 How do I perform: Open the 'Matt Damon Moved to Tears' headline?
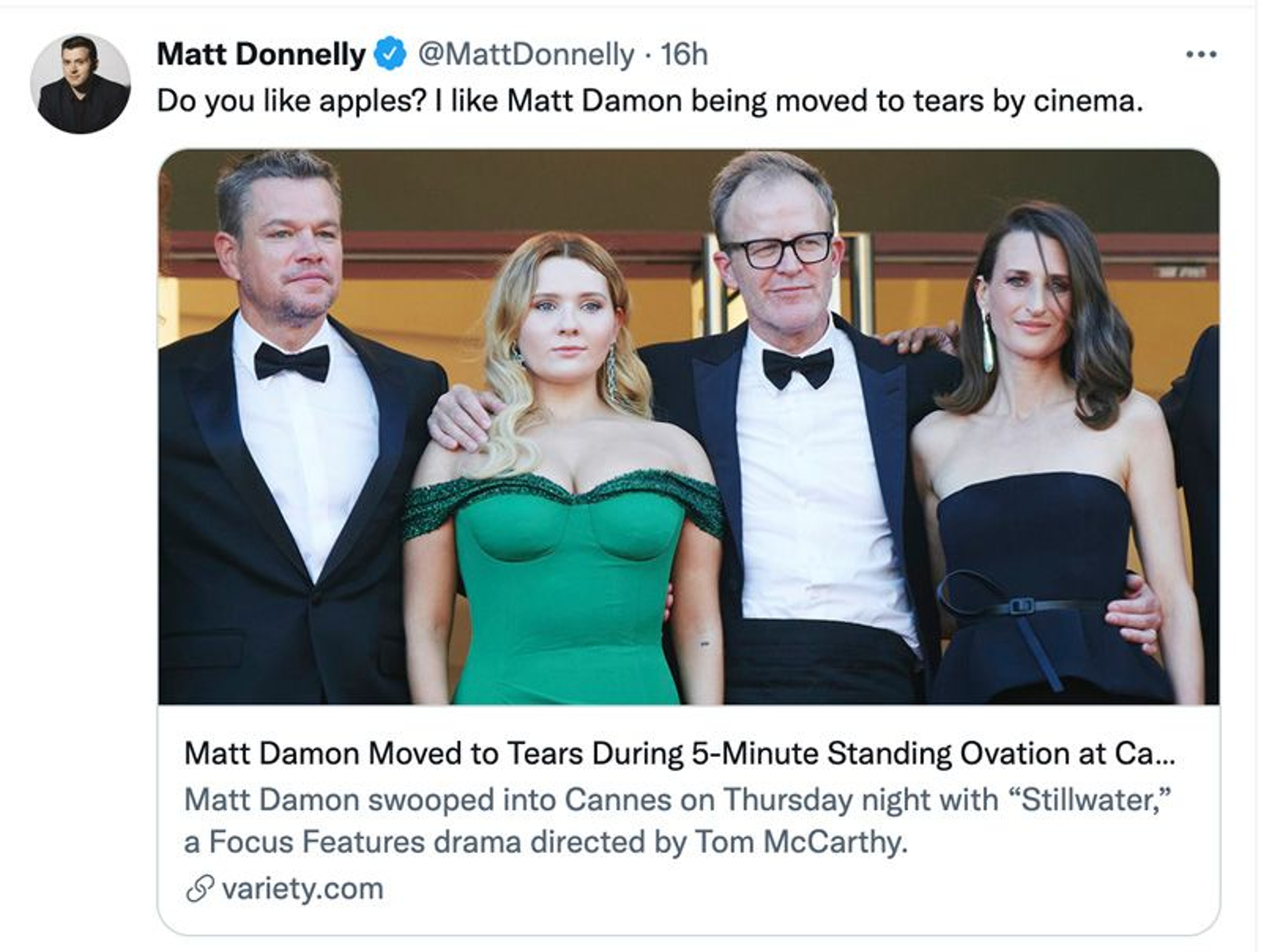(x=678, y=754)
